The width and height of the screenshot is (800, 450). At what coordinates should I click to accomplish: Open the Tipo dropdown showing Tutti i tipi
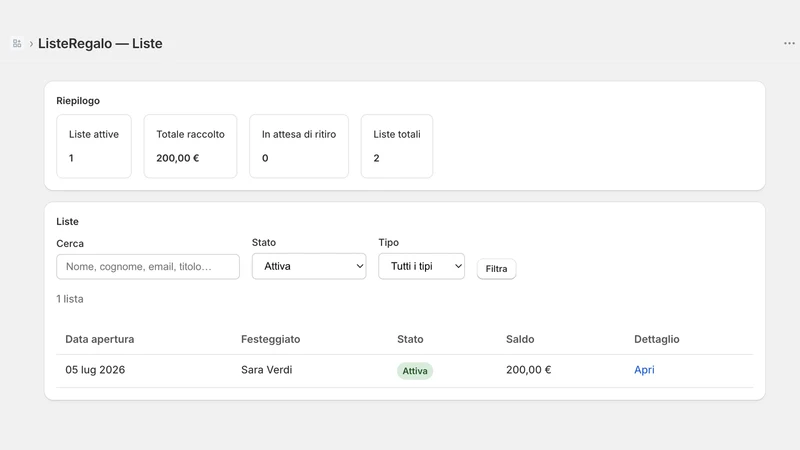click(x=421, y=266)
